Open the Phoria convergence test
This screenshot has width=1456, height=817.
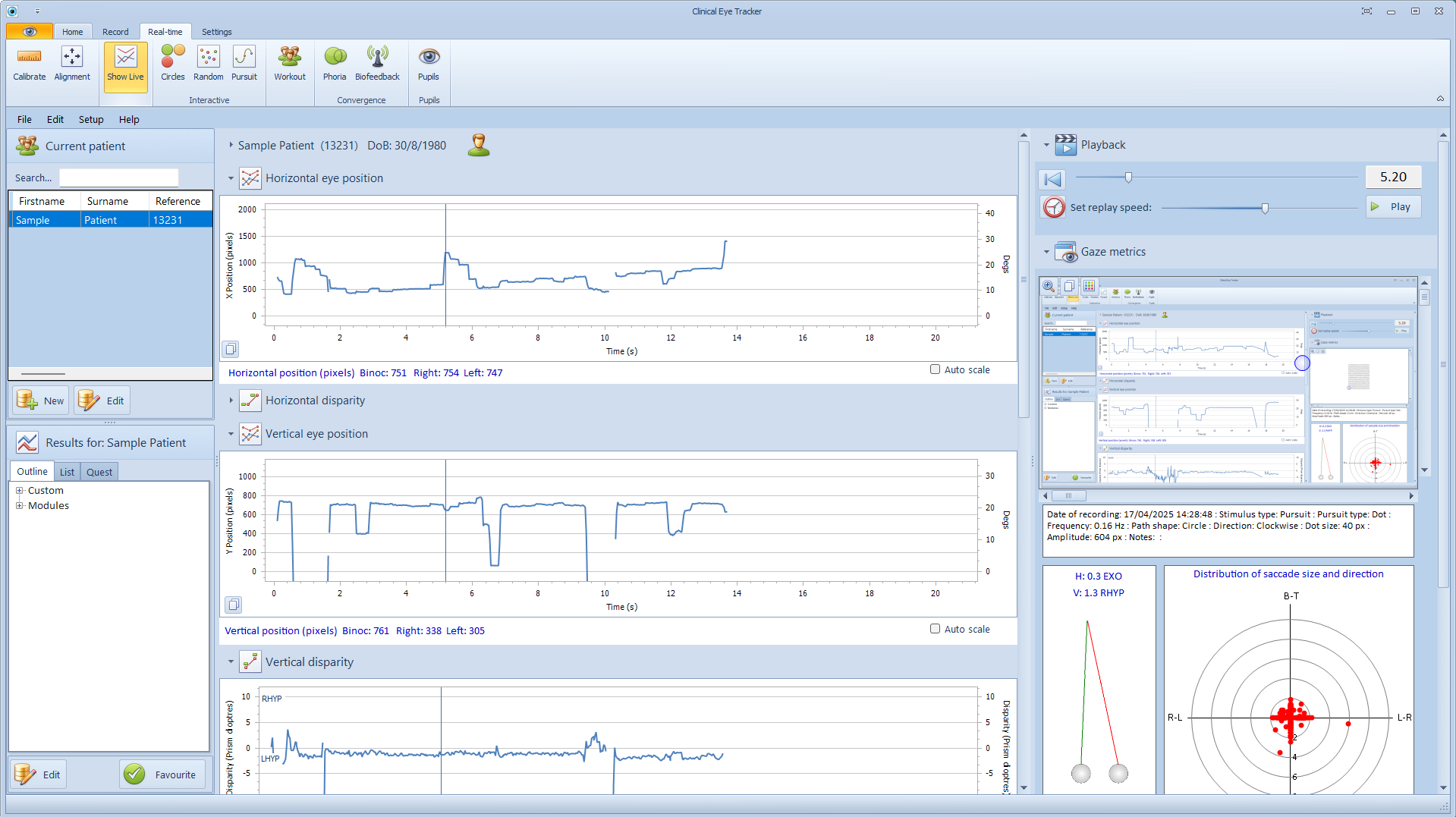335,58
